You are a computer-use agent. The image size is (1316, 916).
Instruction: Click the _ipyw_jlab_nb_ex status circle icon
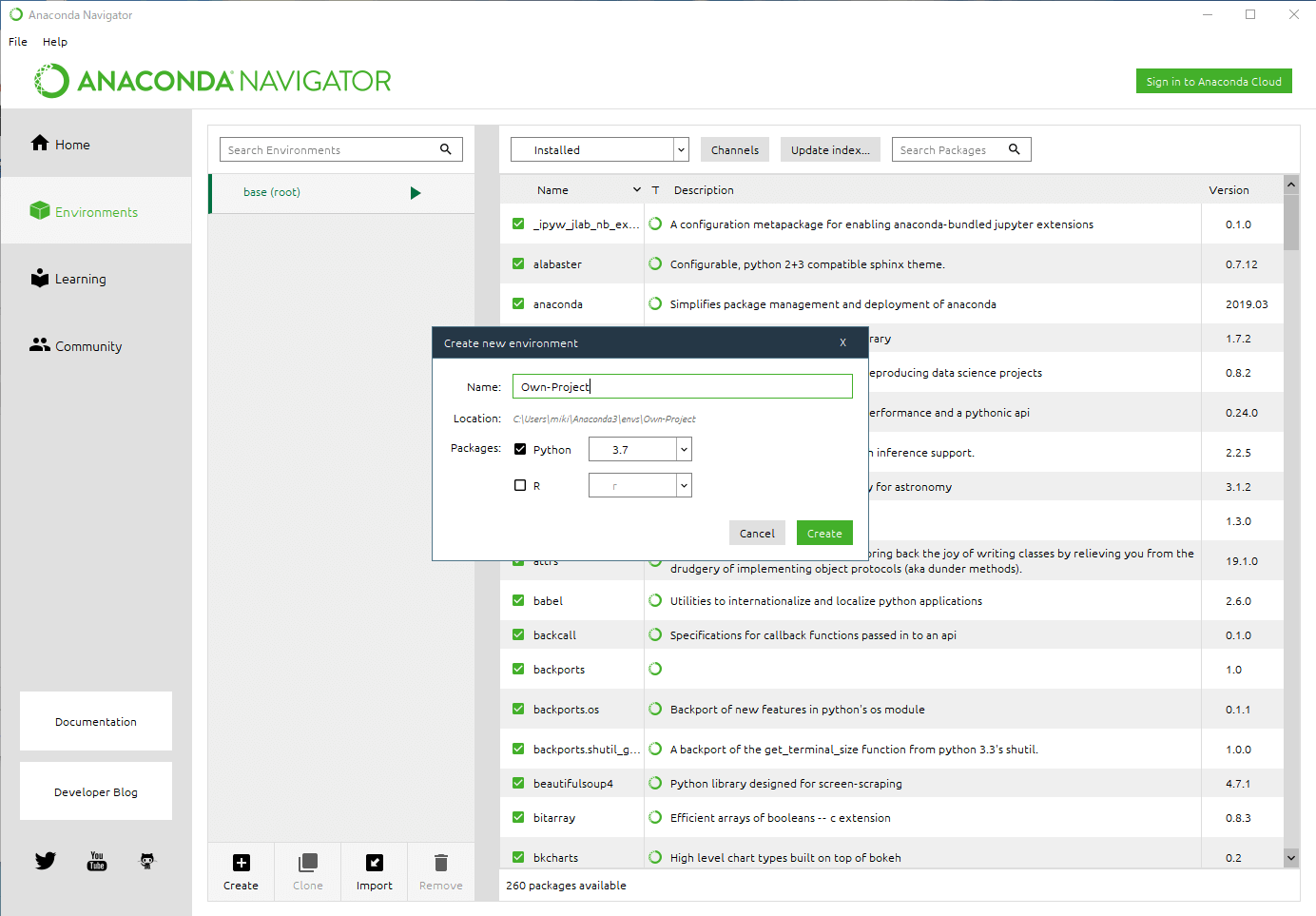click(x=655, y=224)
